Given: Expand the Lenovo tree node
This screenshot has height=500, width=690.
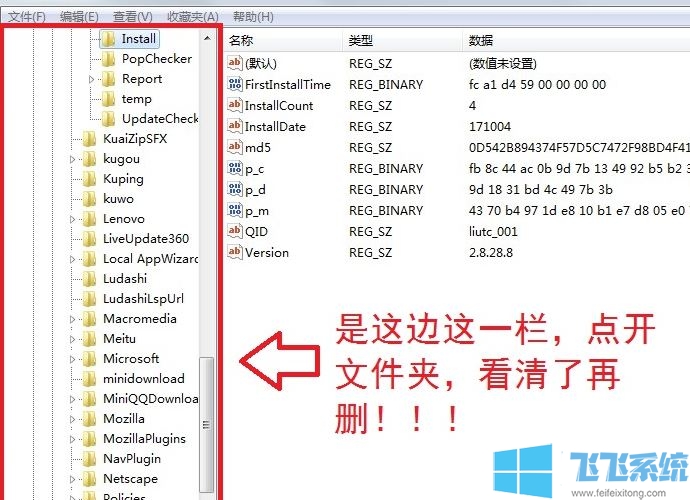Looking at the screenshot, I should pos(73,219).
